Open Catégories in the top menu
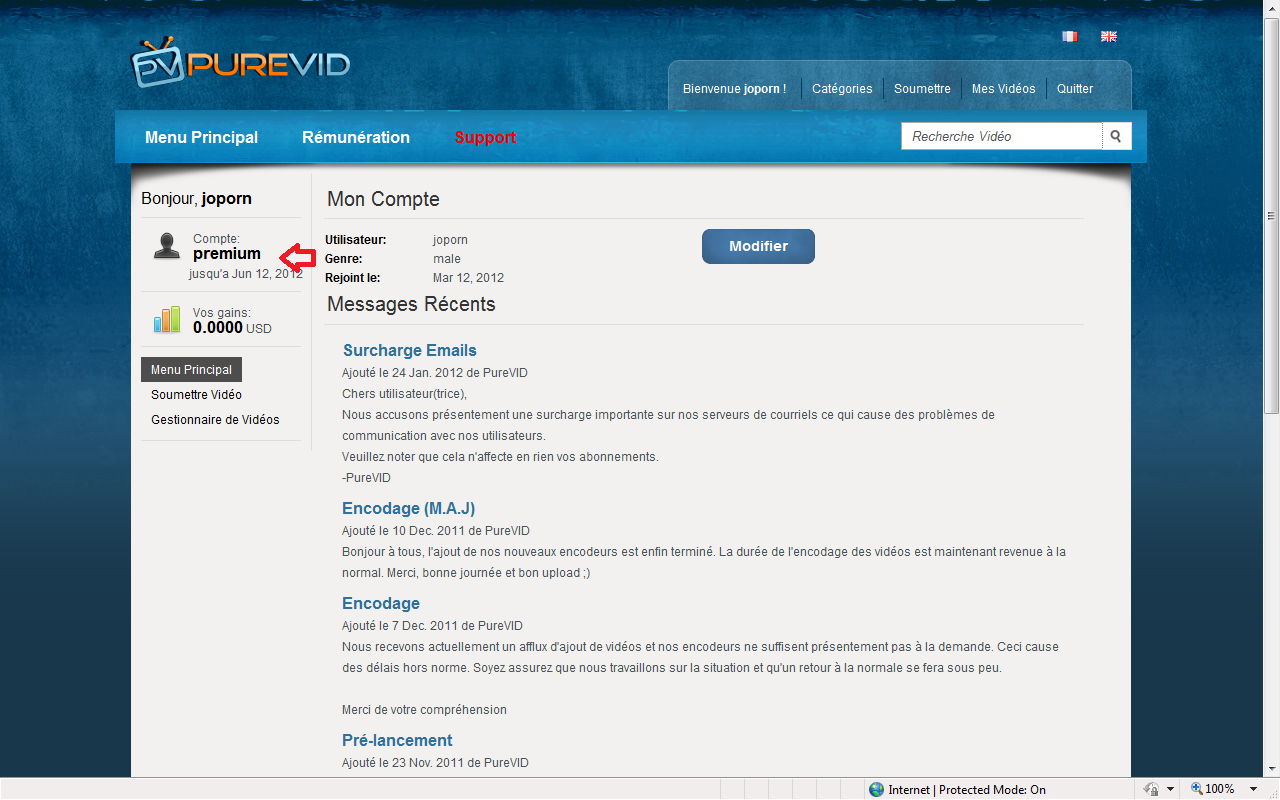This screenshot has width=1280, height=800. click(x=842, y=89)
